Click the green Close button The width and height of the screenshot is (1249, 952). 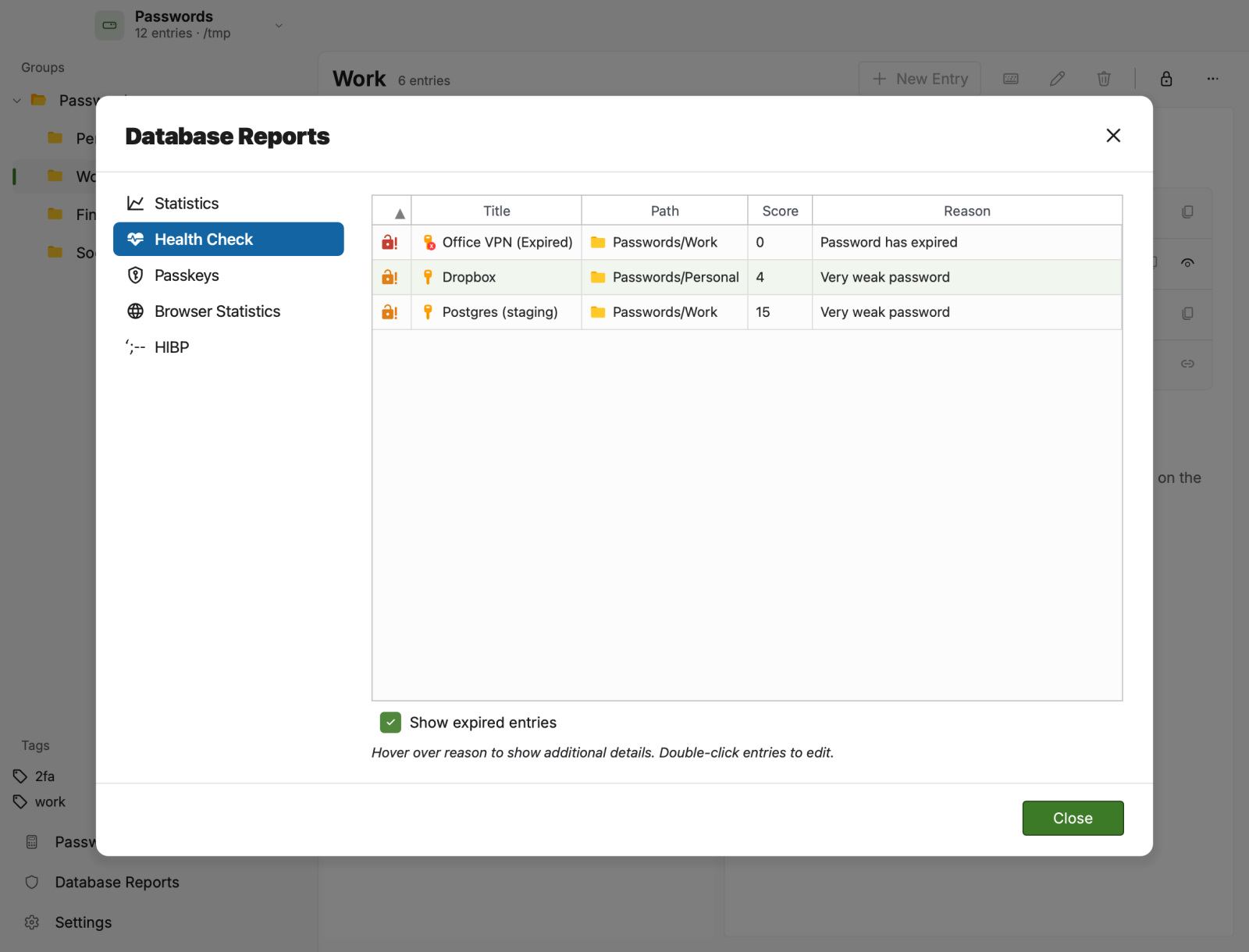click(x=1073, y=818)
